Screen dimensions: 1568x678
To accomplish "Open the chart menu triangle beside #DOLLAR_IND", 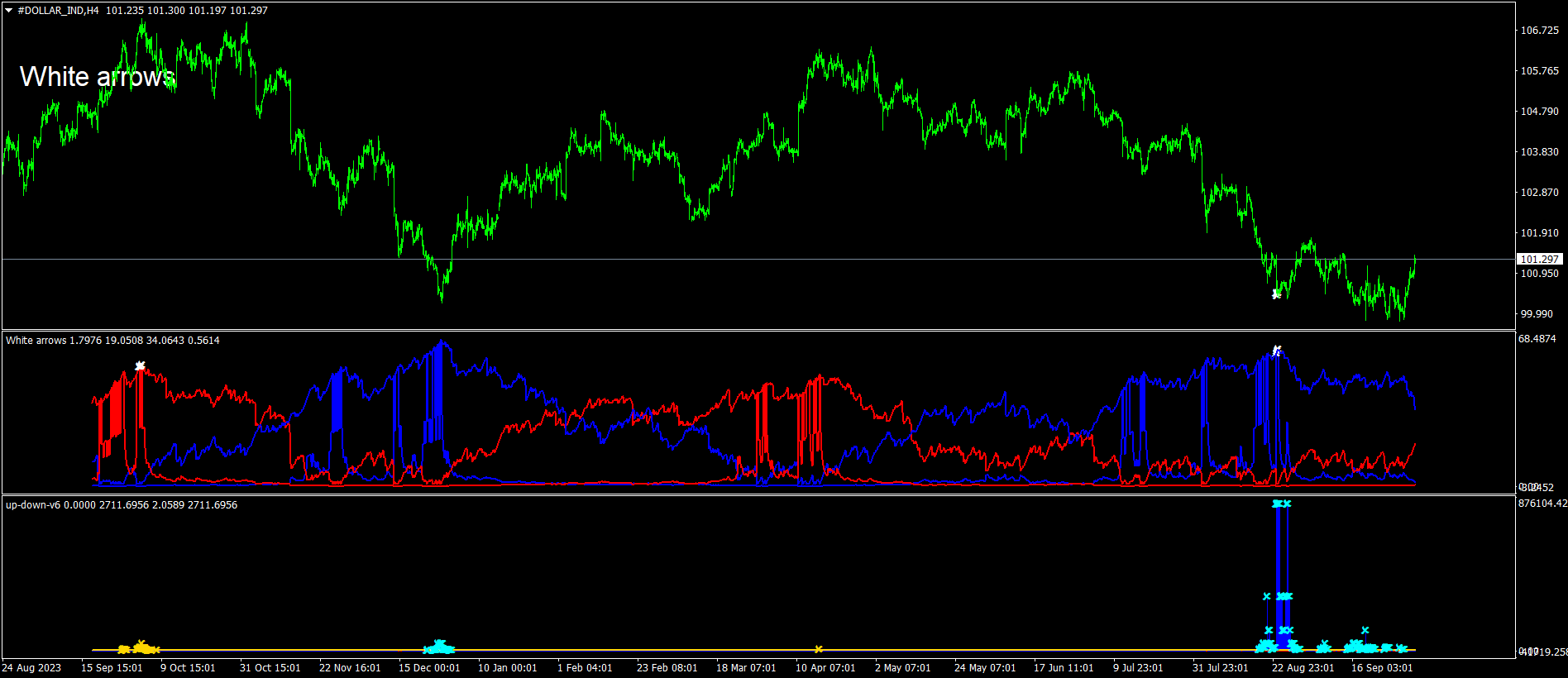I will (x=9, y=11).
